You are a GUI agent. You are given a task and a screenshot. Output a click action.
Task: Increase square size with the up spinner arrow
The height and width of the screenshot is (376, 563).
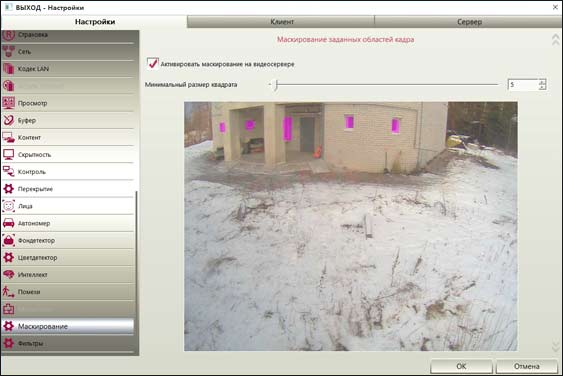(542, 82)
